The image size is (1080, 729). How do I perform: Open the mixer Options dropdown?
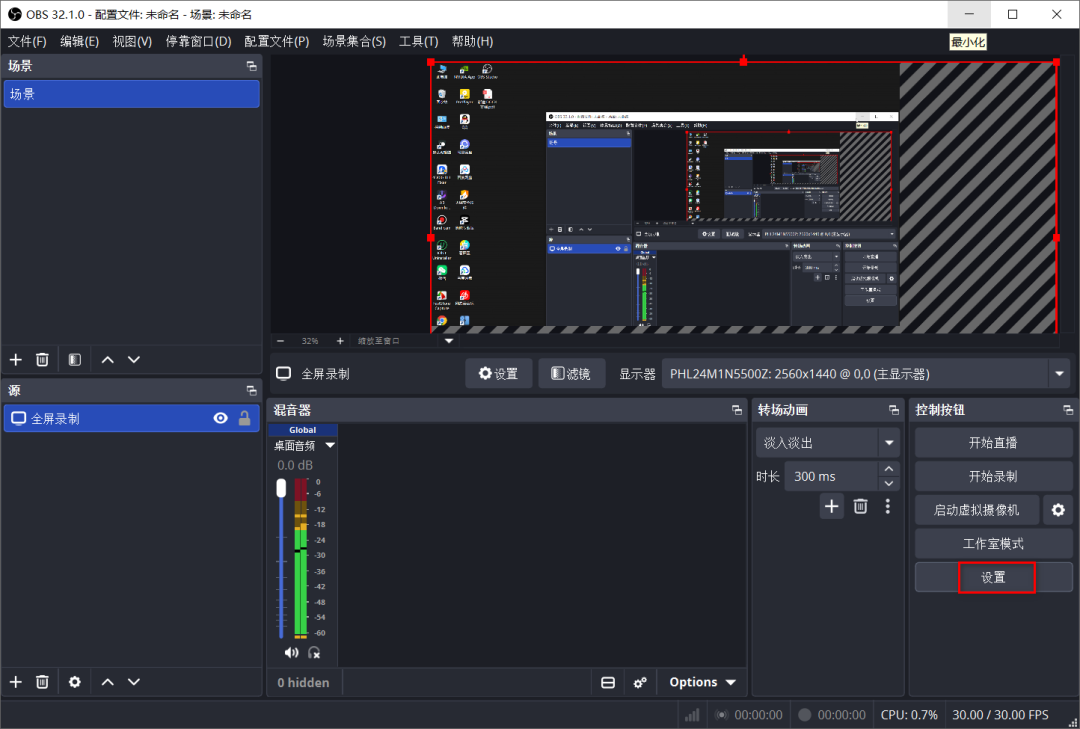click(x=703, y=682)
